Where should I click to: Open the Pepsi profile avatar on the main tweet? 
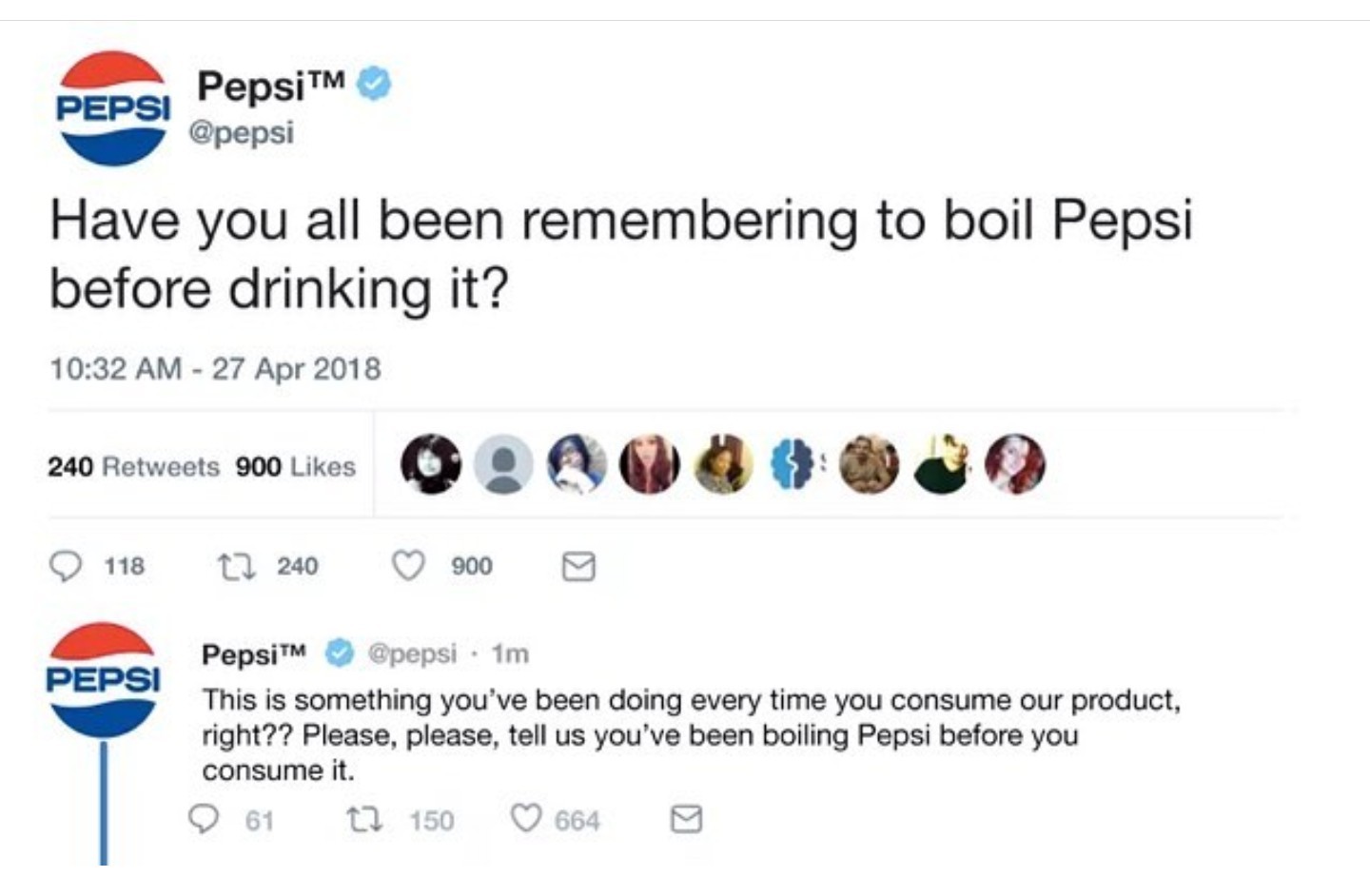(x=112, y=107)
